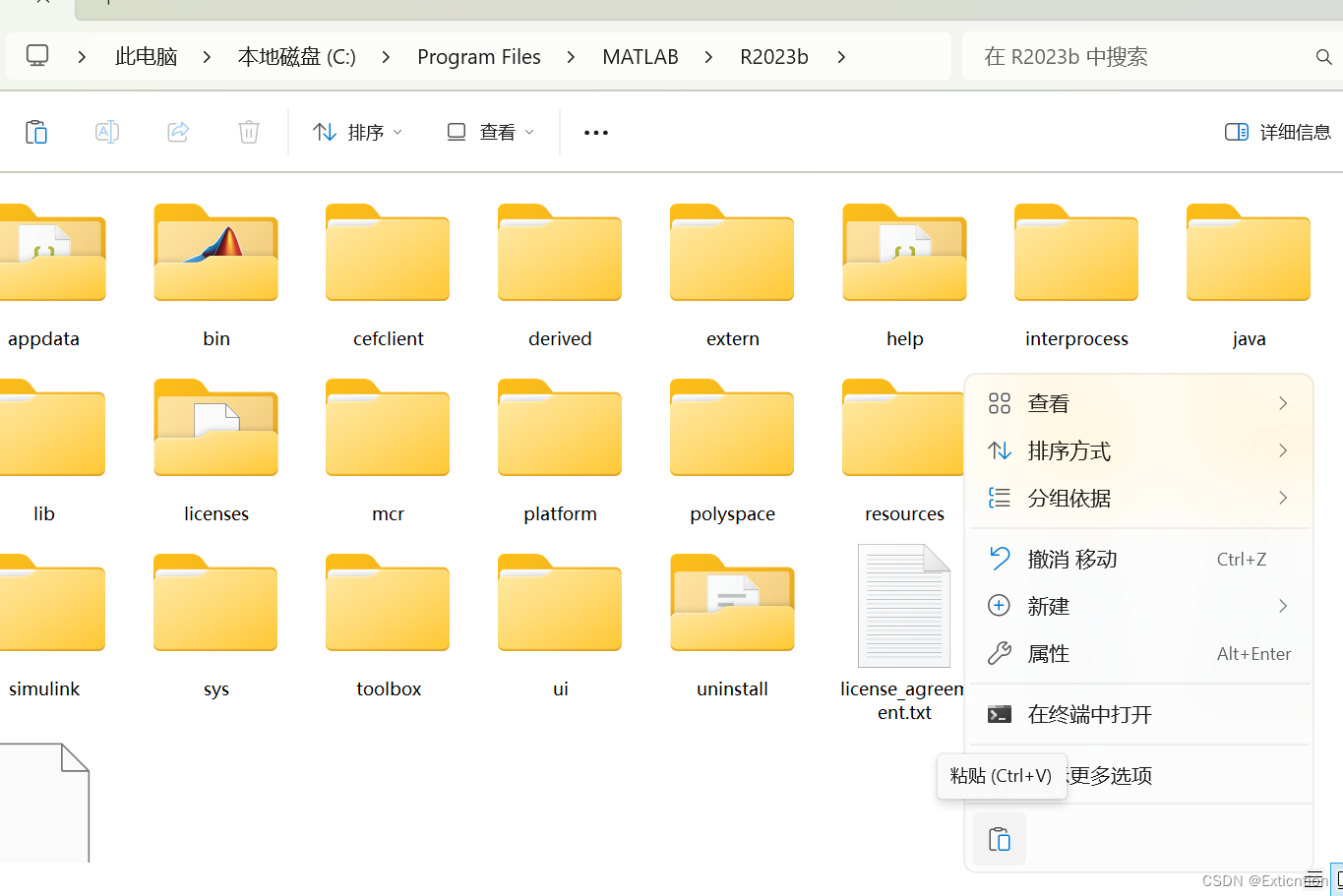Screen dimensions: 1343x896
Task: Toggle the 详细信息 details pane
Action: click(x=1276, y=131)
